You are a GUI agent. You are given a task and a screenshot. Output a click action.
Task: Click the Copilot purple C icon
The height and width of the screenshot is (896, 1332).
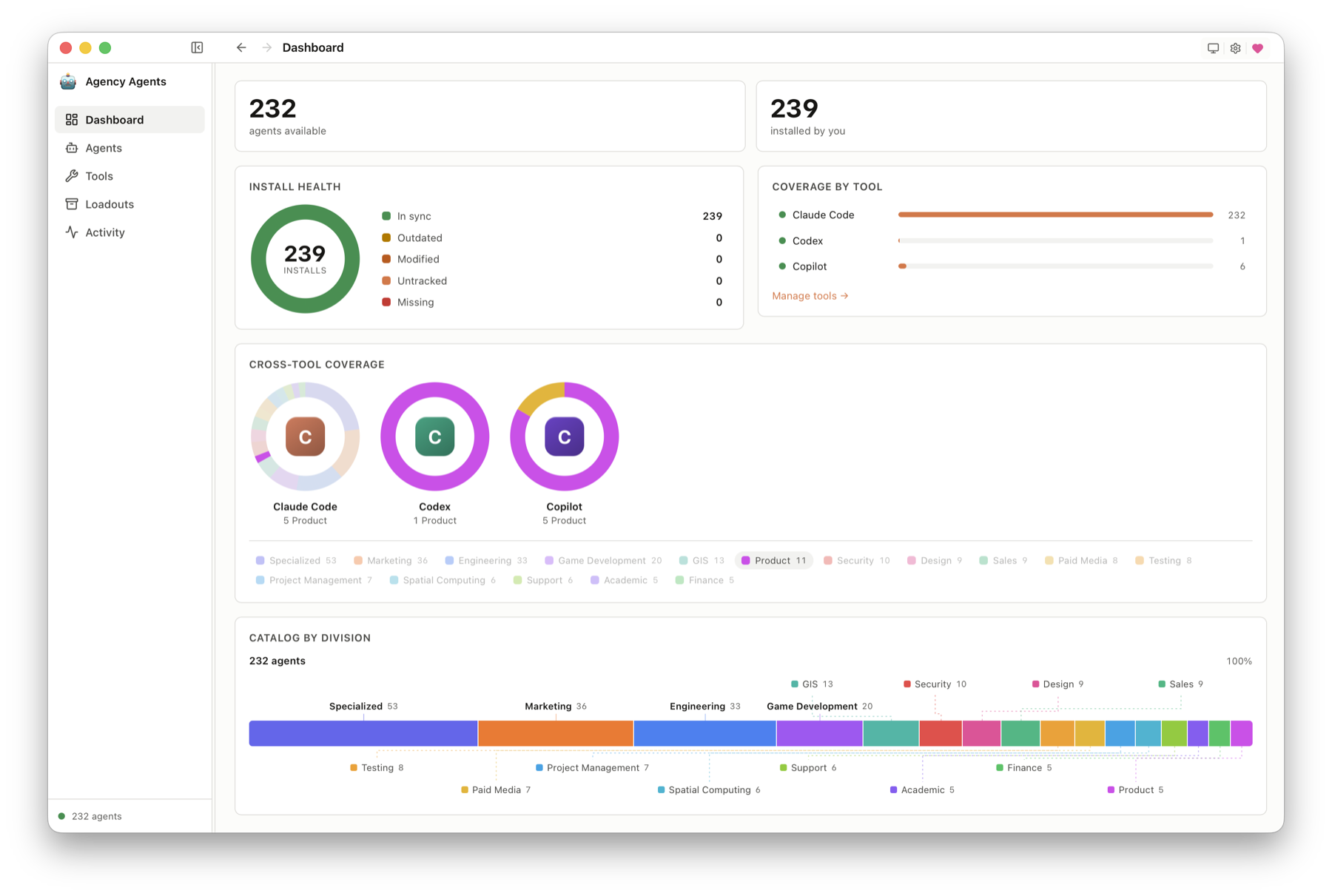point(564,437)
